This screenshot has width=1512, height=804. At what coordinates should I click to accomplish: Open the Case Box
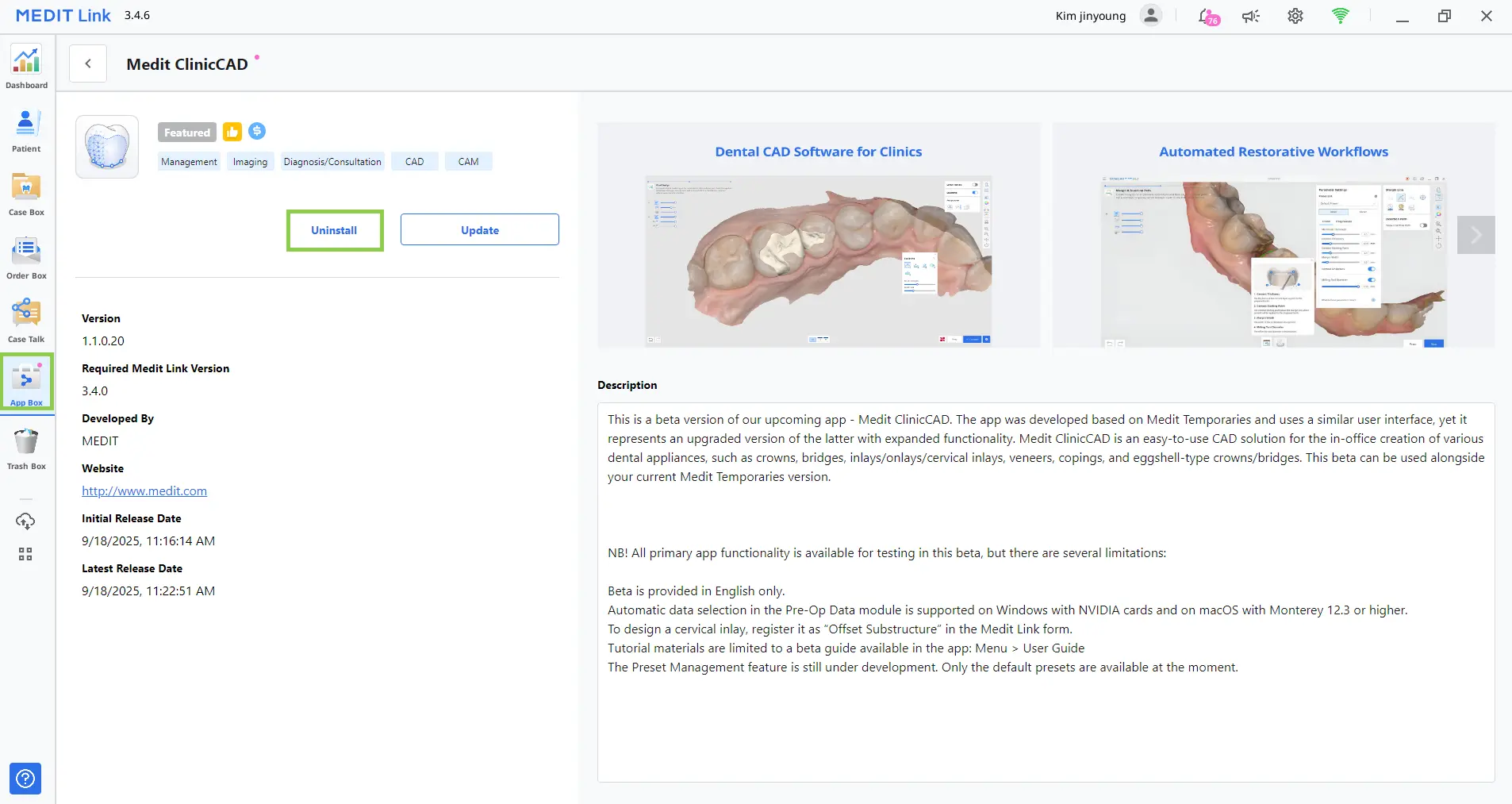(x=26, y=194)
